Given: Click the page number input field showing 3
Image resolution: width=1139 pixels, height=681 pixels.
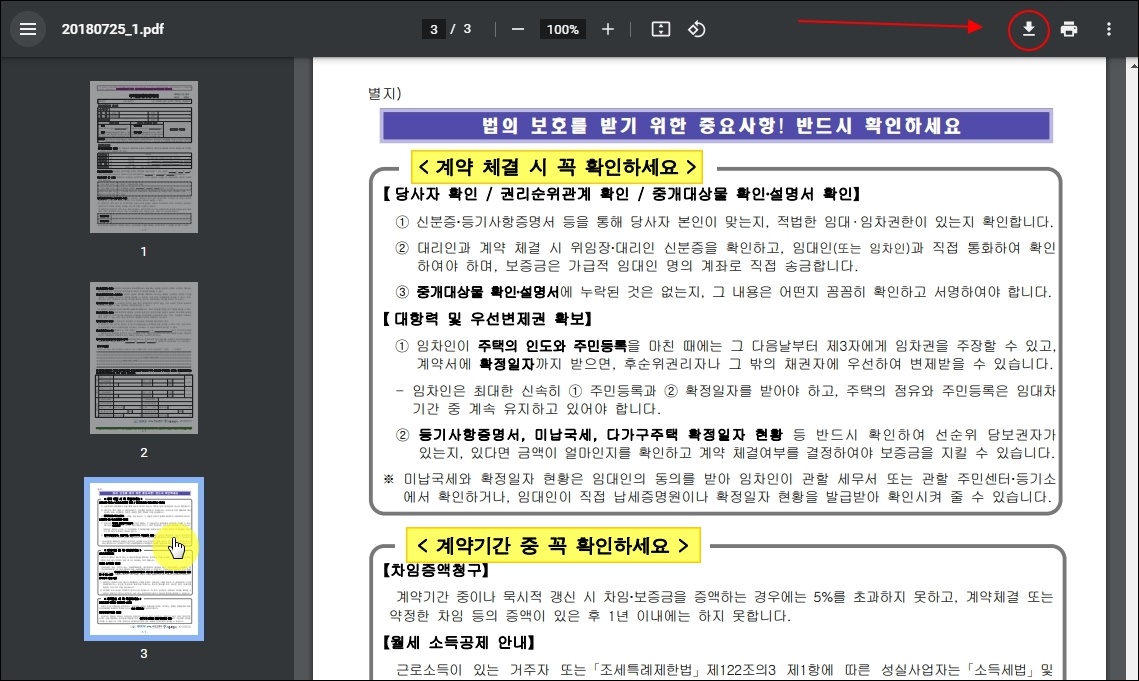Looking at the screenshot, I should [434, 29].
